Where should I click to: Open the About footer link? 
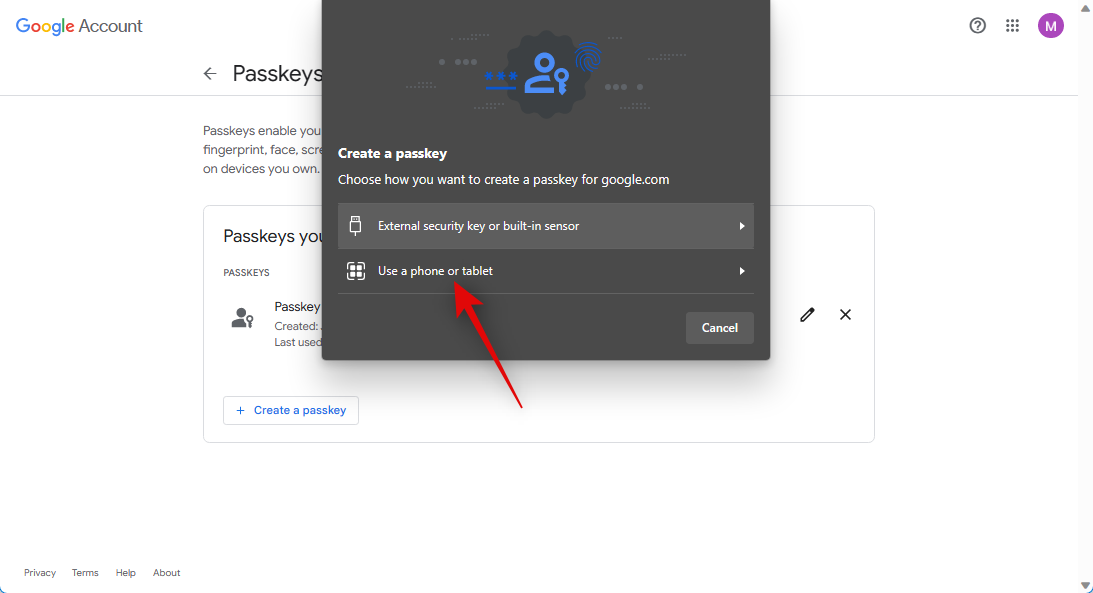[x=167, y=573]
